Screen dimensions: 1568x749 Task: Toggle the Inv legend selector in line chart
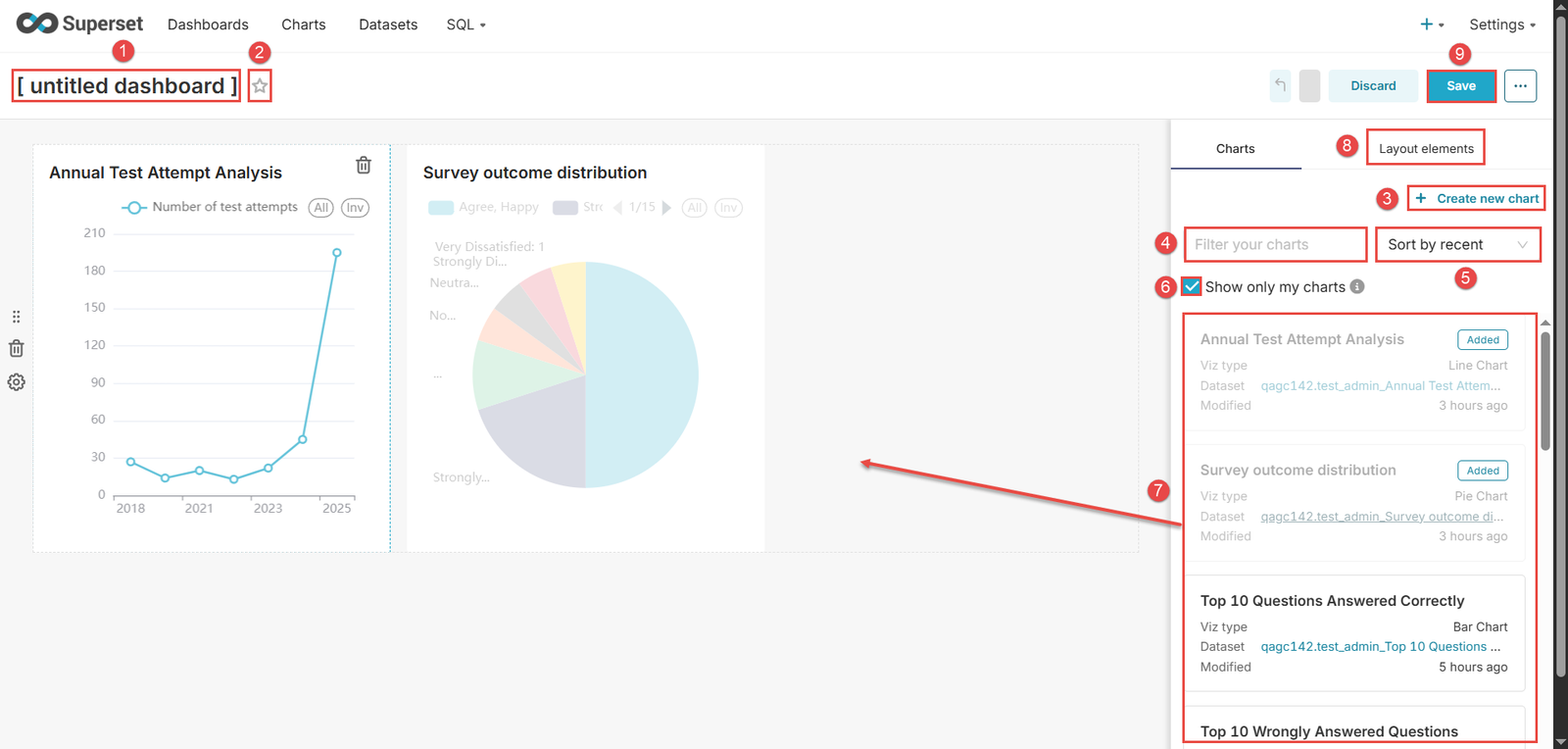pos(355,208)
